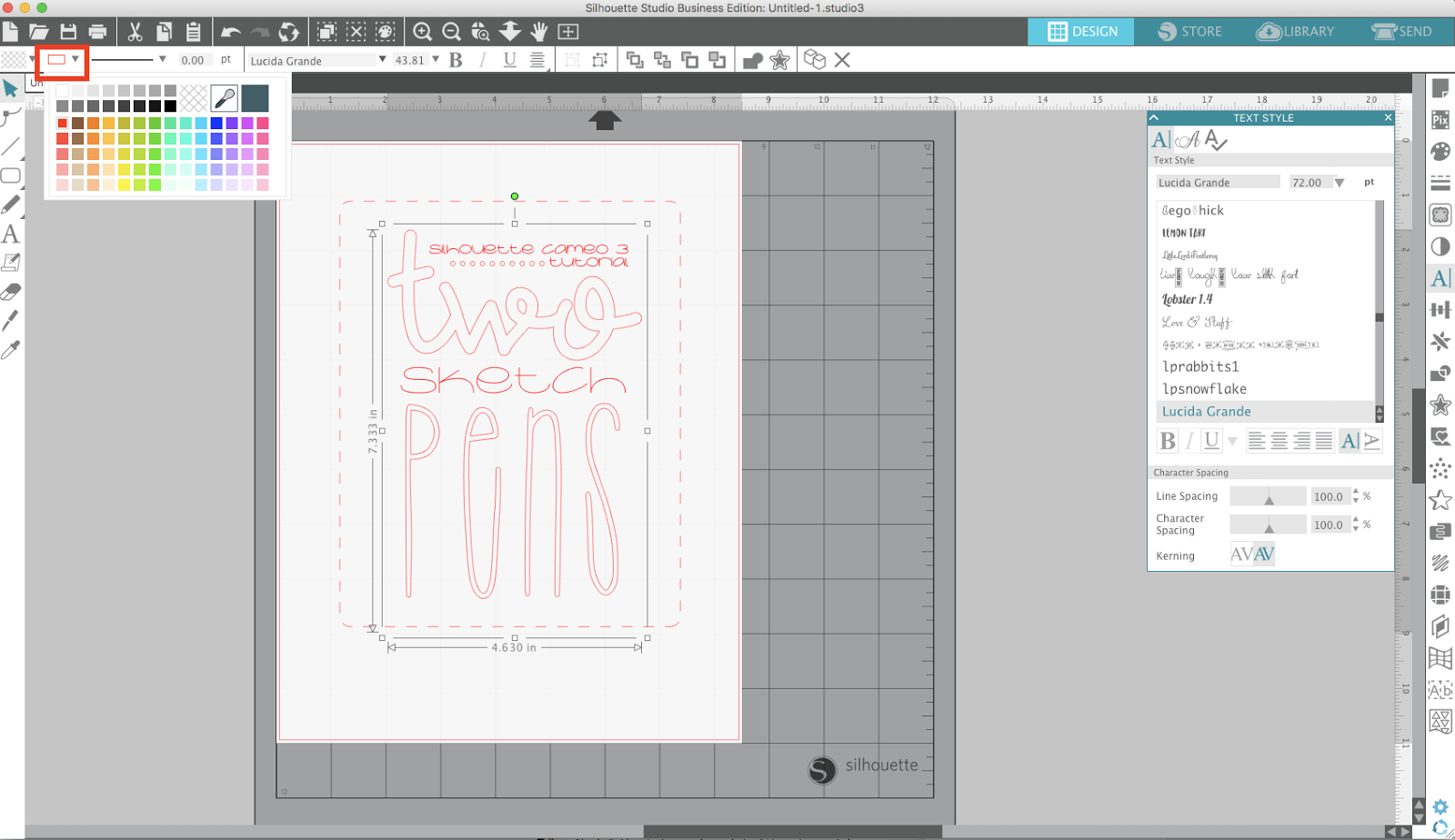
Task: Toggle underline in the Text Style panel
Action: (x=1211, y=440)
